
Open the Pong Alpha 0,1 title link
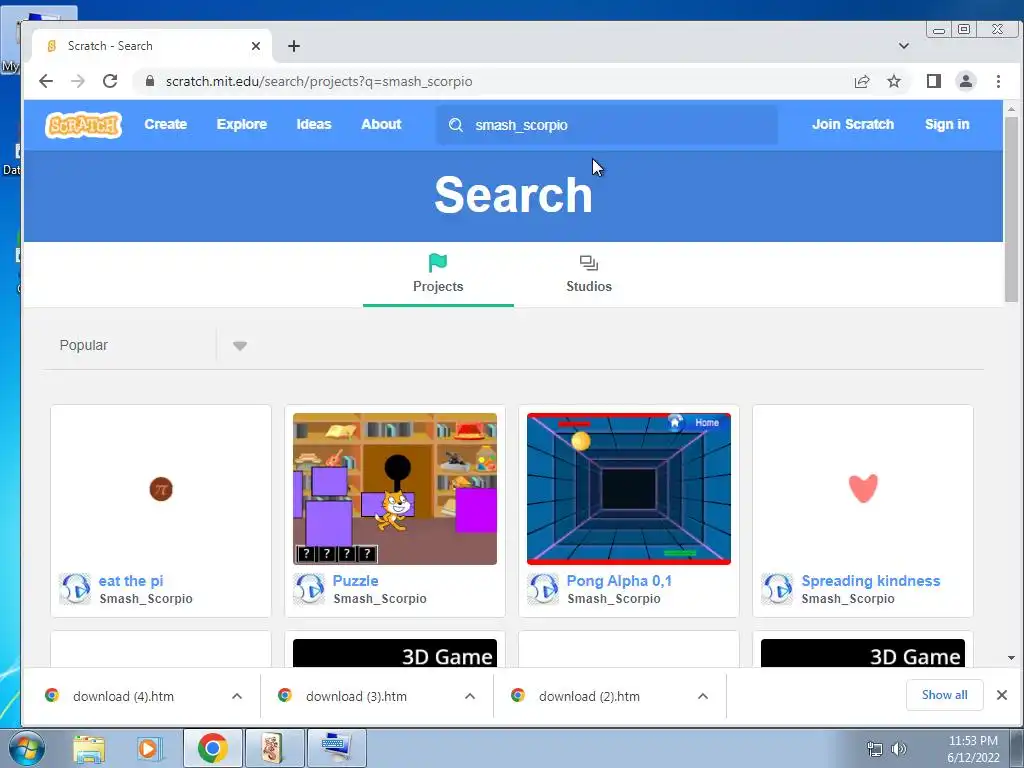click(619, 581)
